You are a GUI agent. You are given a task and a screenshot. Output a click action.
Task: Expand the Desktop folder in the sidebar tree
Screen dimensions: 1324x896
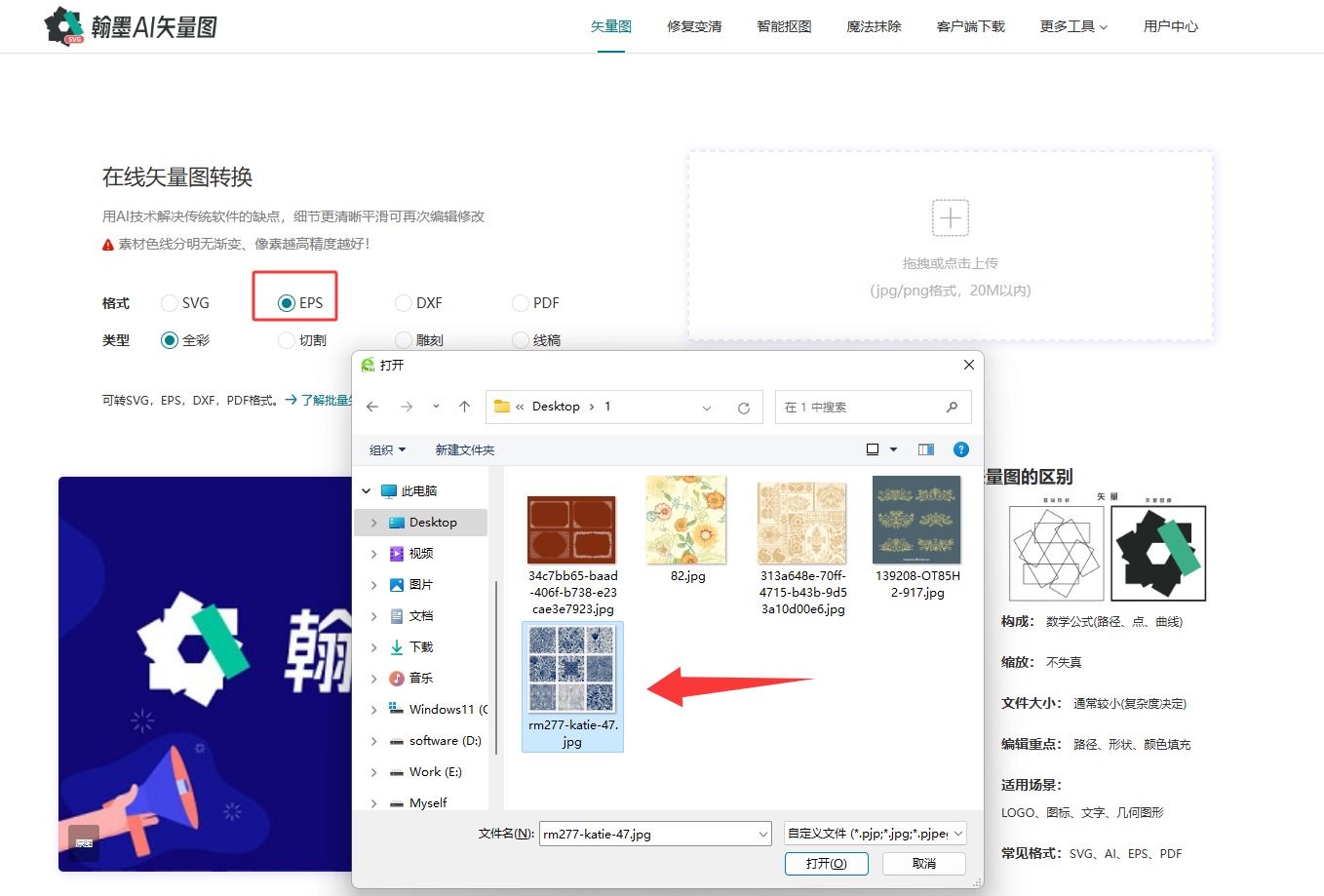[x=373, y=522]
